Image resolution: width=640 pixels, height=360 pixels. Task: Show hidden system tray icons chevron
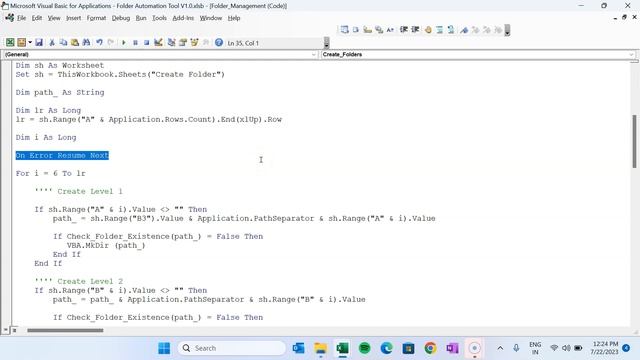point(500,348)
